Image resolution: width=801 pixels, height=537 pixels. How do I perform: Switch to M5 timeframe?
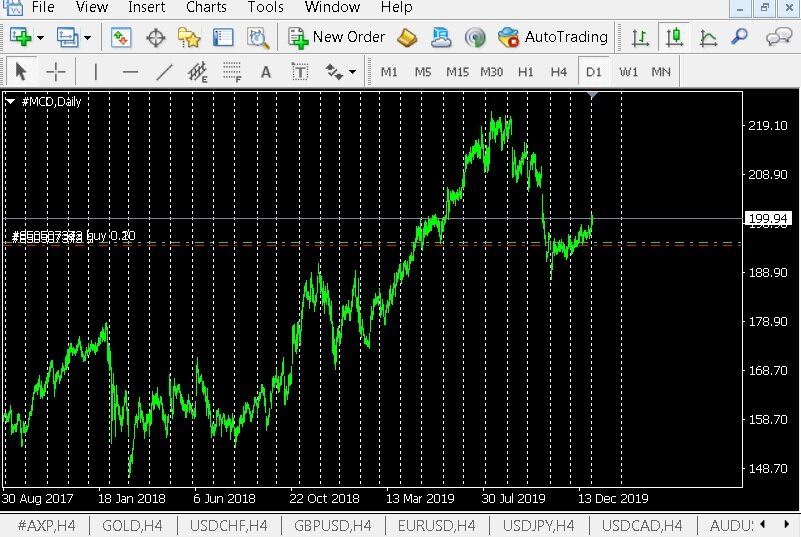point(423,72)
